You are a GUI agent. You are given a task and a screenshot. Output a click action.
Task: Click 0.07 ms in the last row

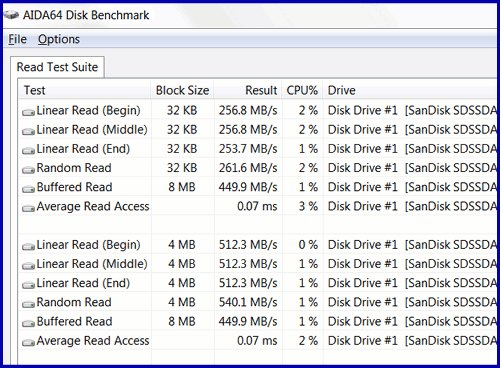coord(257,341)
